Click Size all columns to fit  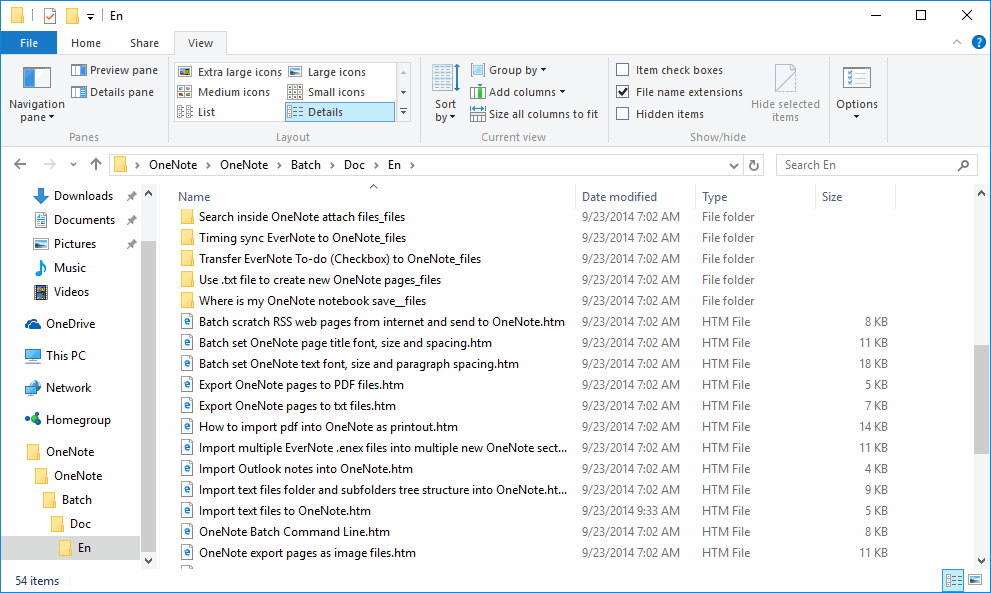click(534, 114)
